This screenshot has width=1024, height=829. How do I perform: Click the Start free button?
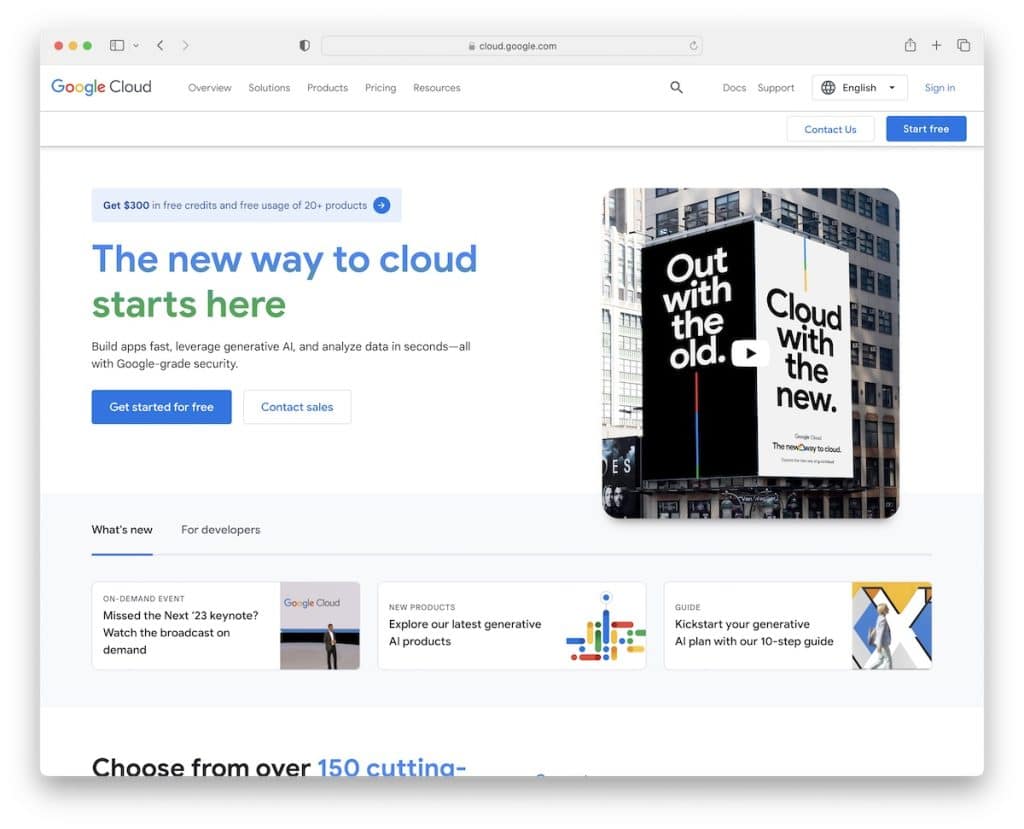pyautogui.click(x=926, y=129)
